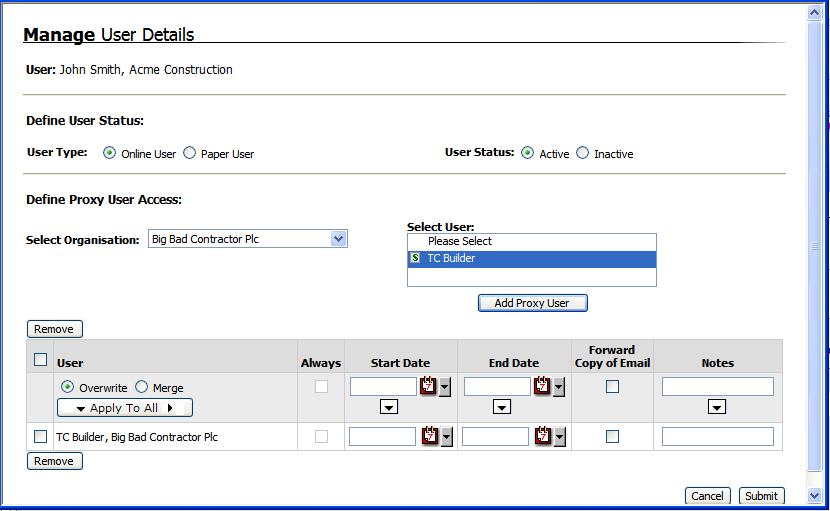Screen dimensions: 830x511
Task: Open End Date calendar in Apply To All row
Action: (x=542, y=386)
